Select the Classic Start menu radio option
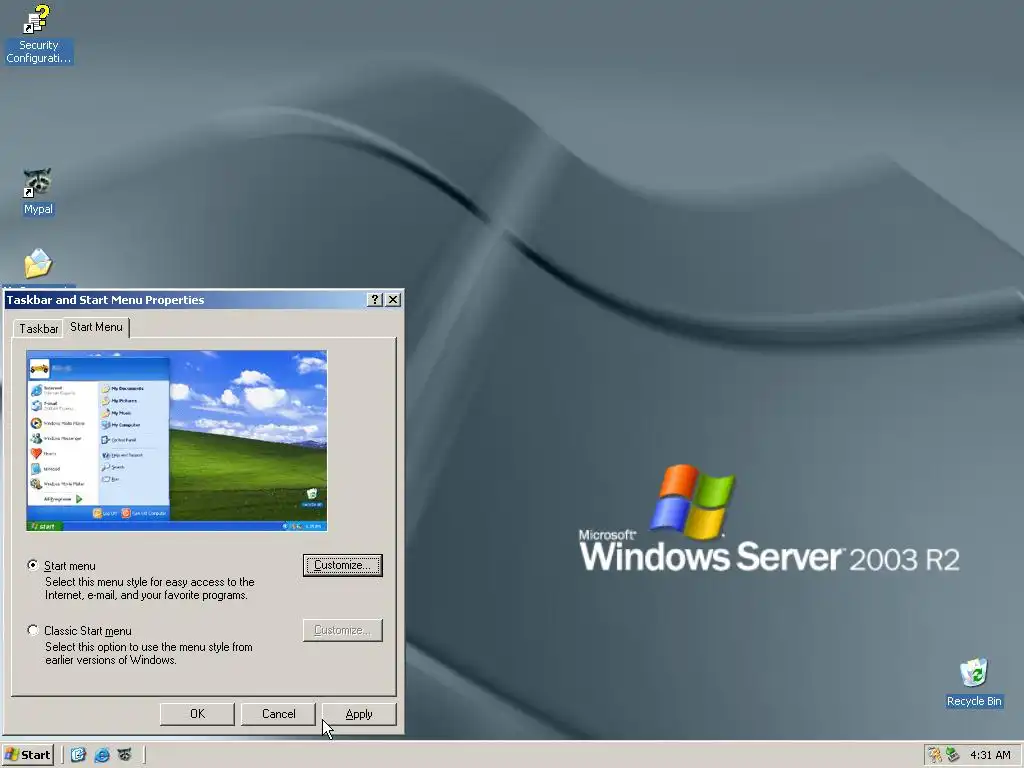The image size is (1024, 768). coord(33,630)
